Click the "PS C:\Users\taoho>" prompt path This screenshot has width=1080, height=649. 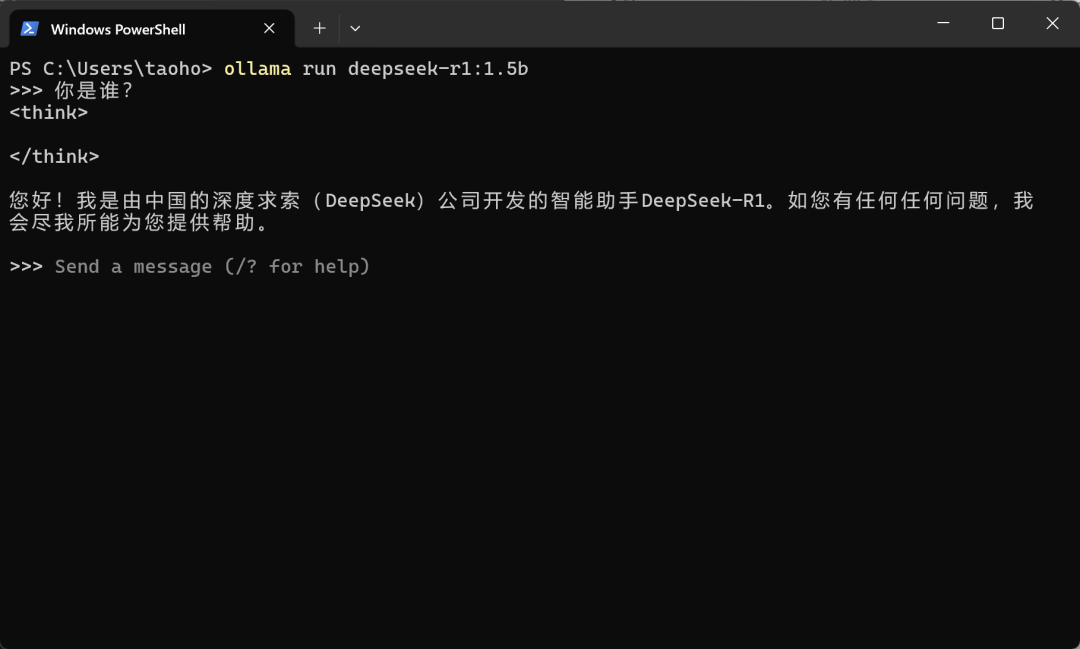[110, 69]
